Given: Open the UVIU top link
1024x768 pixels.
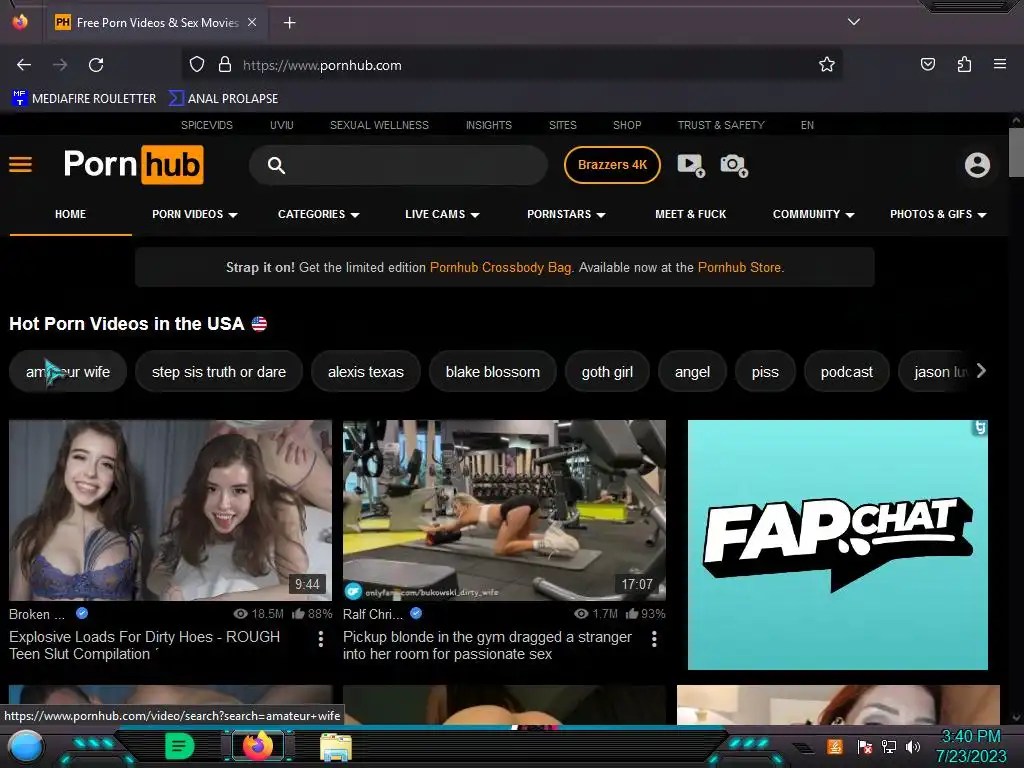Looking at the screenshot, I should tap(281, 125).
